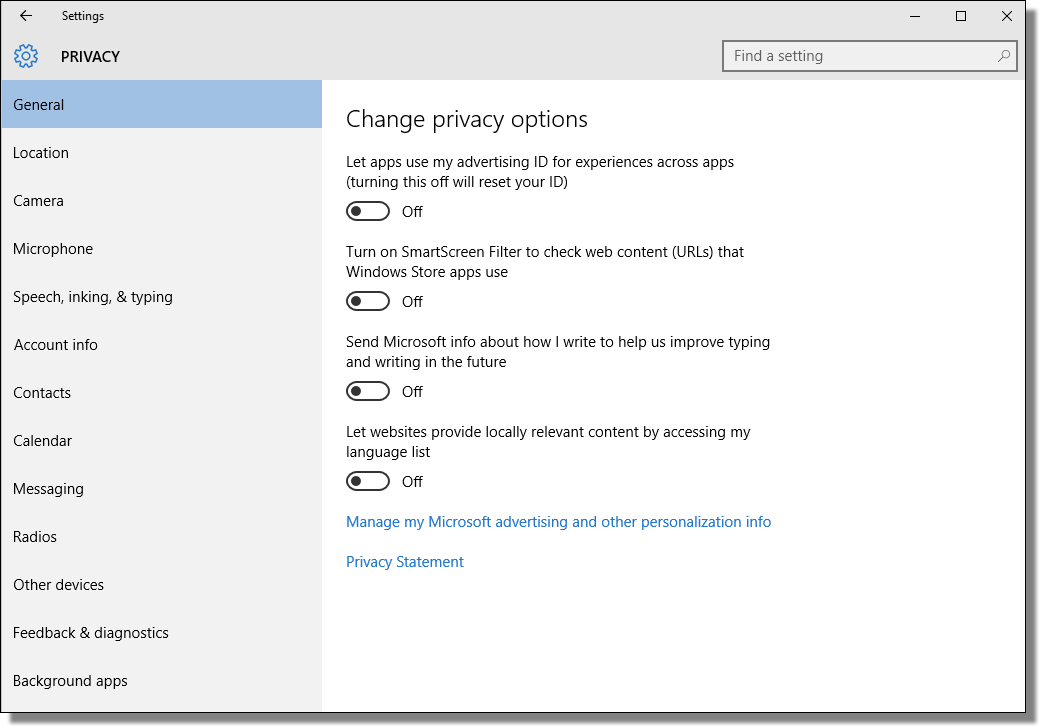The width and height of the screenshot is (1039, 726).
Task: Open the Account info section
Action: pos(55,344)
